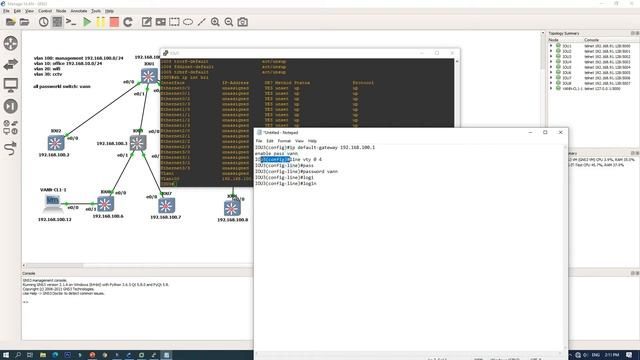This screenshot has width=640, height=360.
Task: Open console to all devices icon
Action: pos(71,22)
